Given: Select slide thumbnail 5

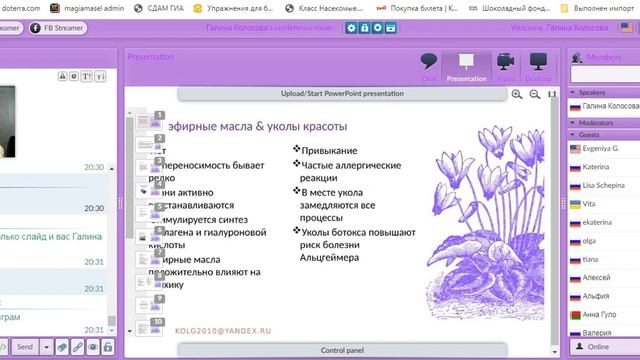Looking at the screenshot, I should [149, 213].
